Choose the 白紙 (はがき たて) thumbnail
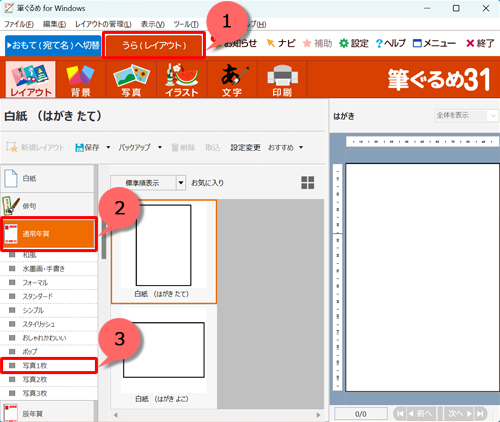This screenshot has height=422, width=500. (164, 252)
